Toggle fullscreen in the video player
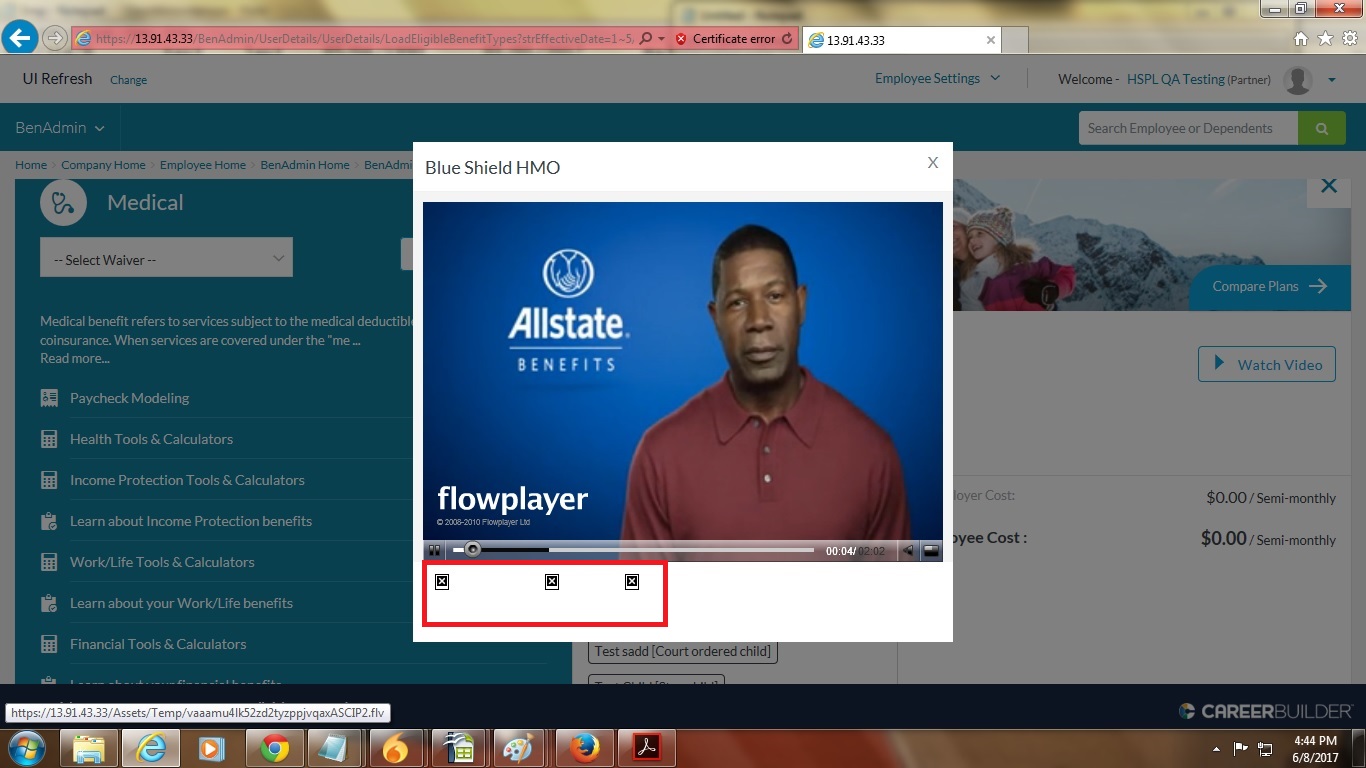The height and width of the screenshot is (768, 1366). (931, 550)
